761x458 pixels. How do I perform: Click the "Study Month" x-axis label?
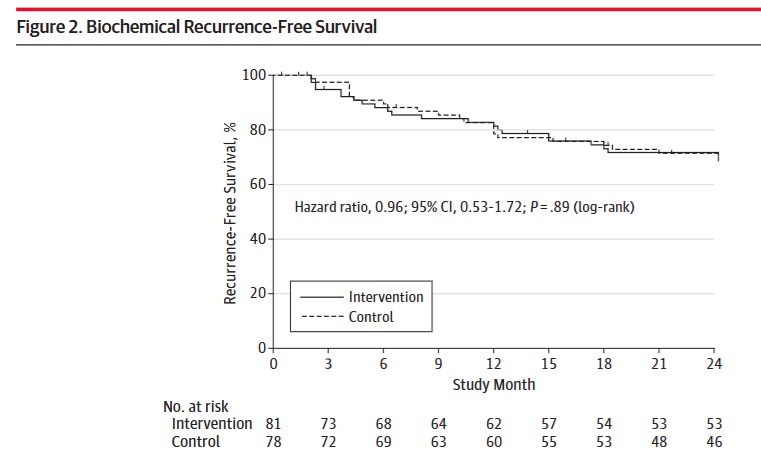click(x=493, y=384)
